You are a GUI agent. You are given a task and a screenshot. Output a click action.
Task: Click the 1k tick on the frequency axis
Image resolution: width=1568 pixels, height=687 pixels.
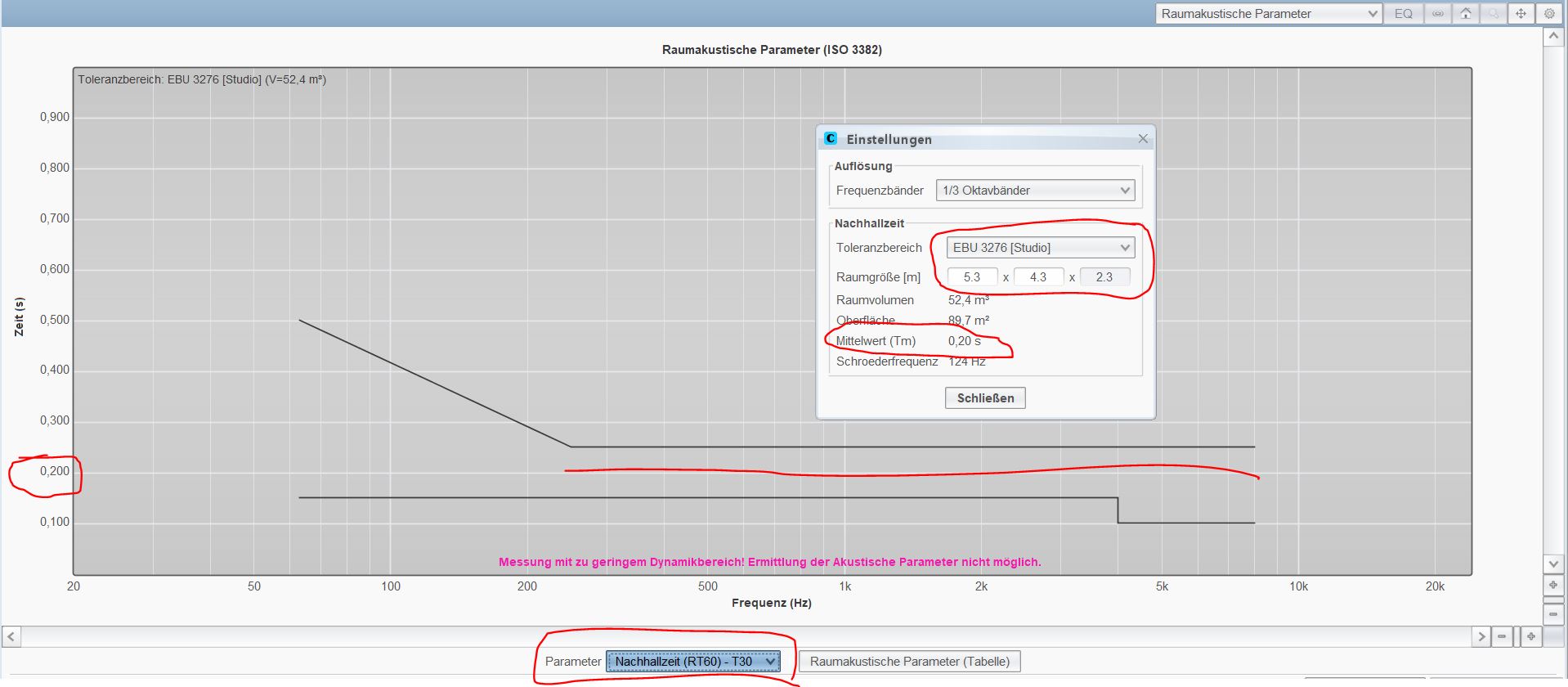click(x=845, y=586)
